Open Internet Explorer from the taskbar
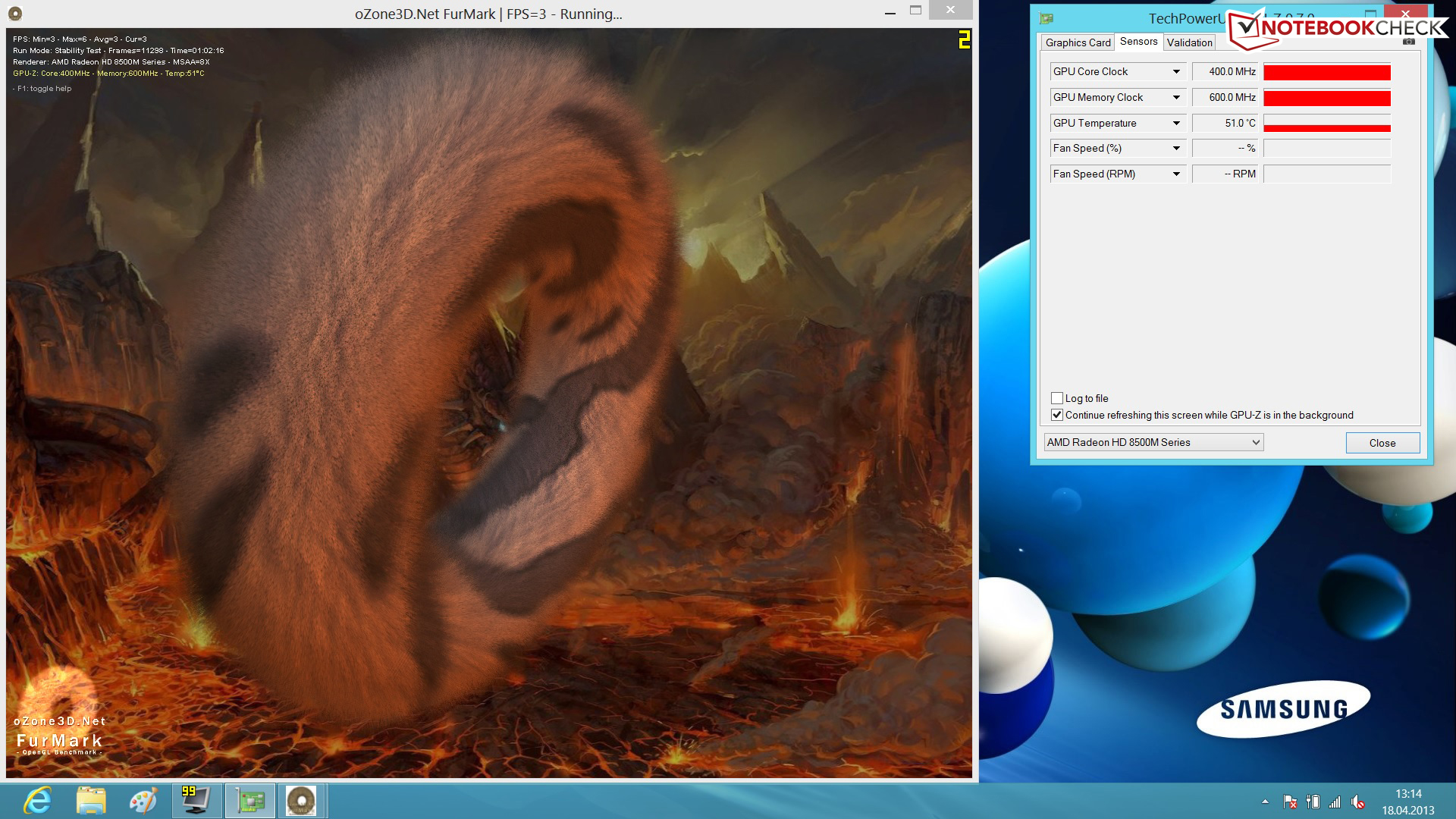Image resolution: width=1456 pixels, height=819 pixels. 37,801
